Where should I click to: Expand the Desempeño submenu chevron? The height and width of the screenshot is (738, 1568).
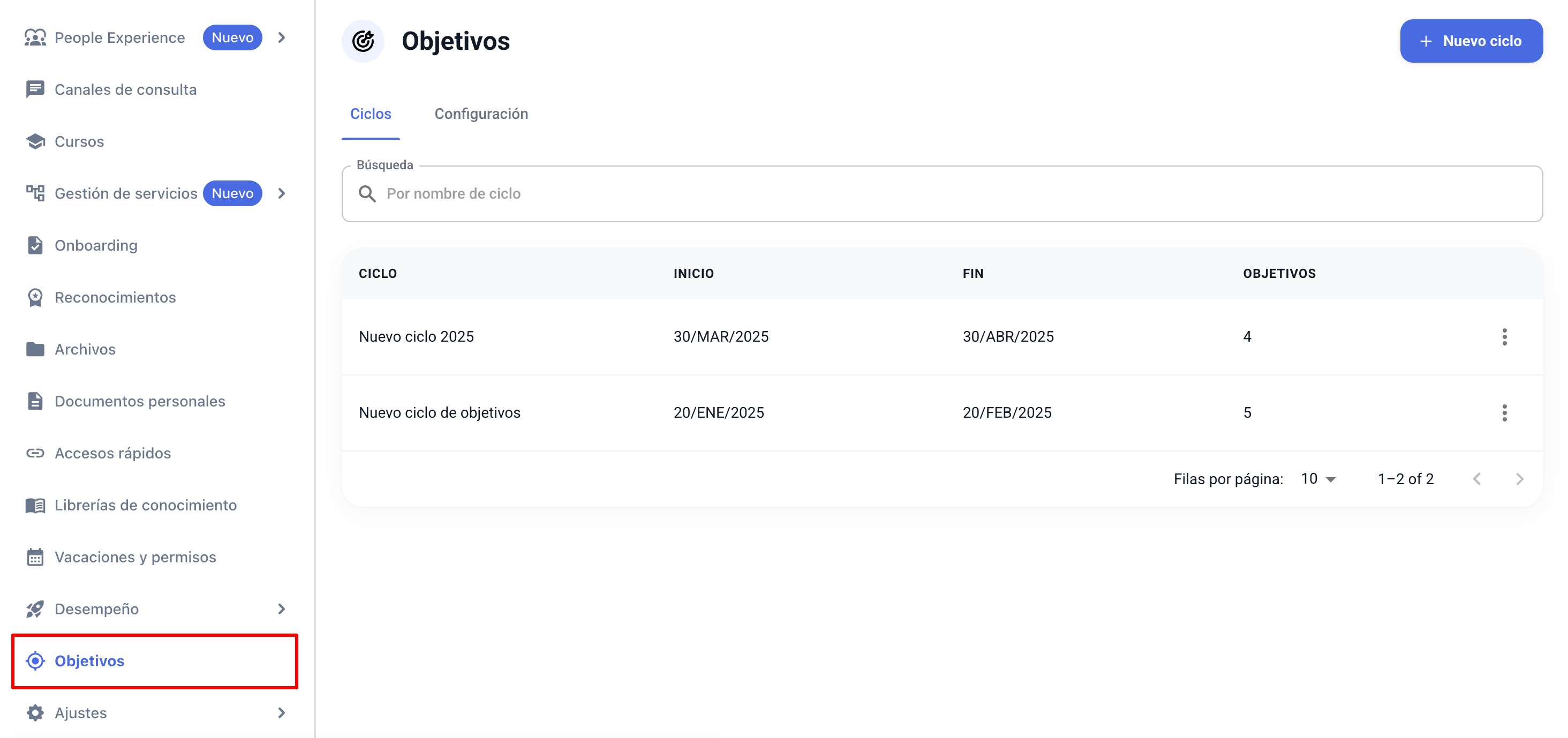point(281,609)
